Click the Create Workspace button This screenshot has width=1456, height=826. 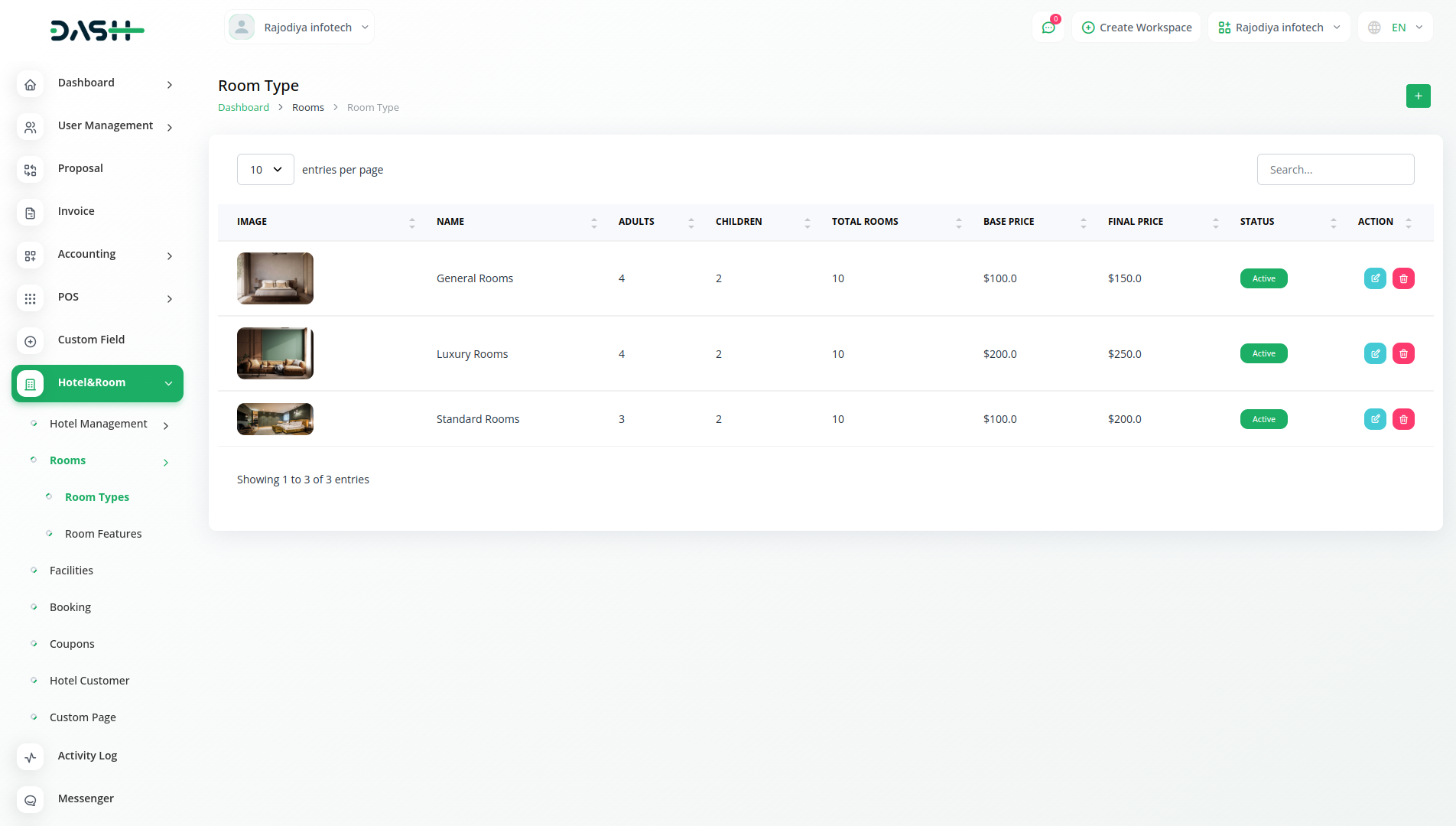pyautogui.click(x=1136, y=28)
